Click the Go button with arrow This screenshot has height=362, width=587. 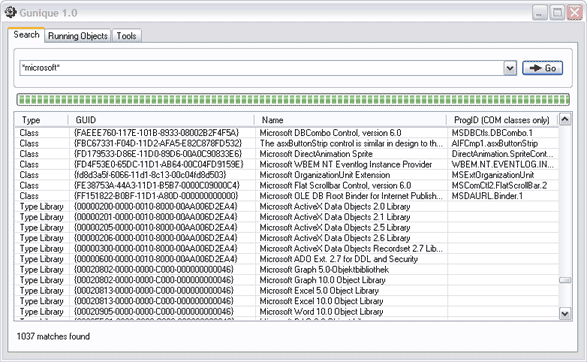(x=542, y=68)
